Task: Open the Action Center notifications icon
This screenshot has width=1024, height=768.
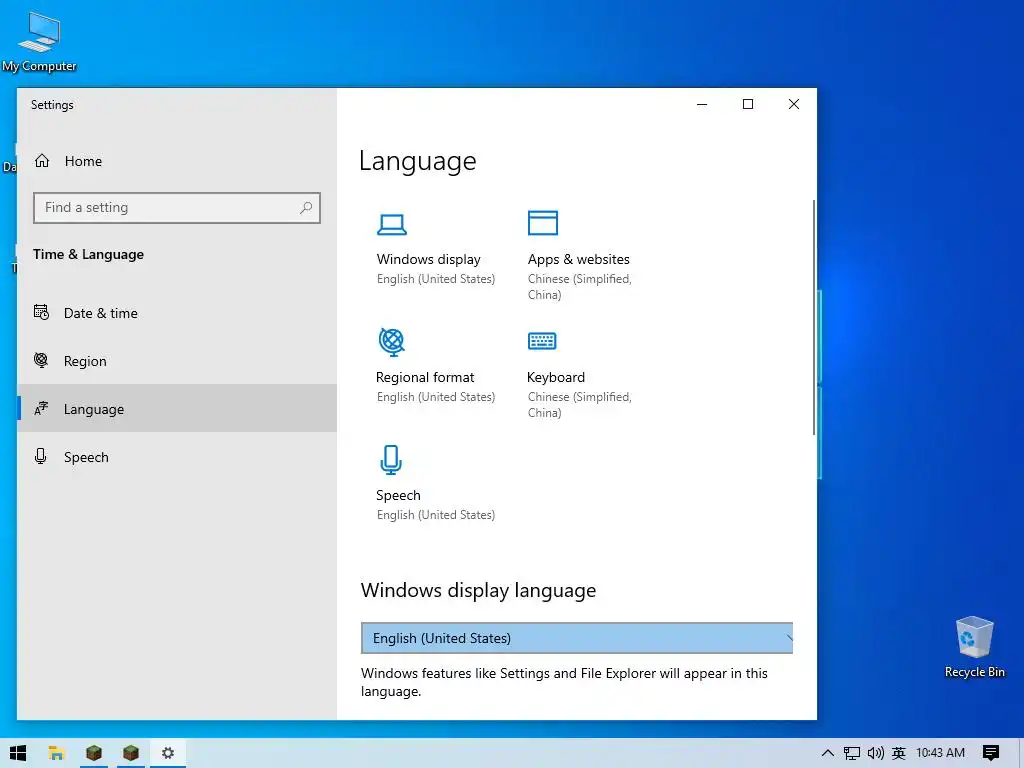Action: [991, 753]
